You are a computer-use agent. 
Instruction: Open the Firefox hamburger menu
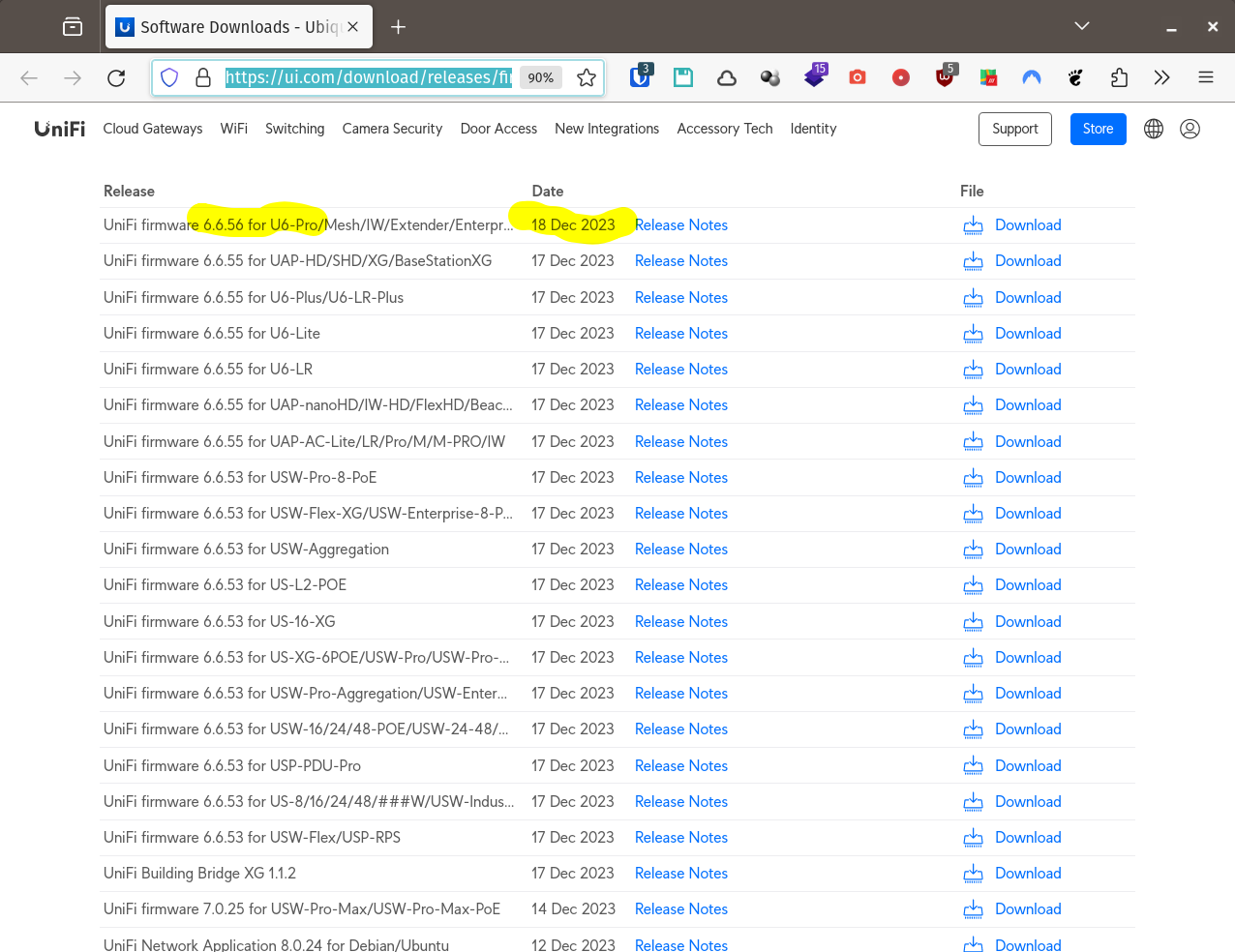pyautogui.click(x=1206, y=78)
